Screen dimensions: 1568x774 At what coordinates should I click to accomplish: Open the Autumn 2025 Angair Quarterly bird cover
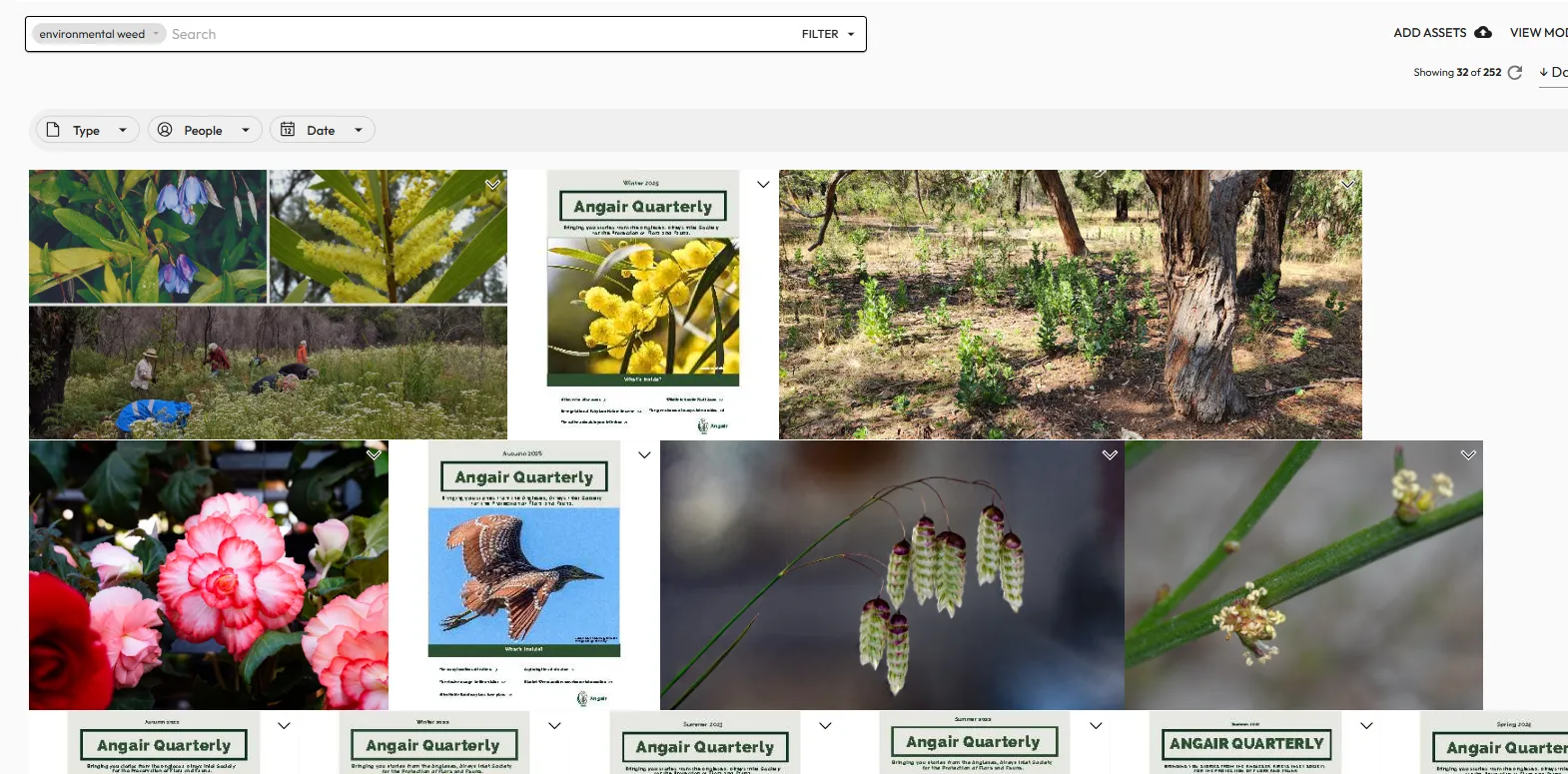(524, 575)
